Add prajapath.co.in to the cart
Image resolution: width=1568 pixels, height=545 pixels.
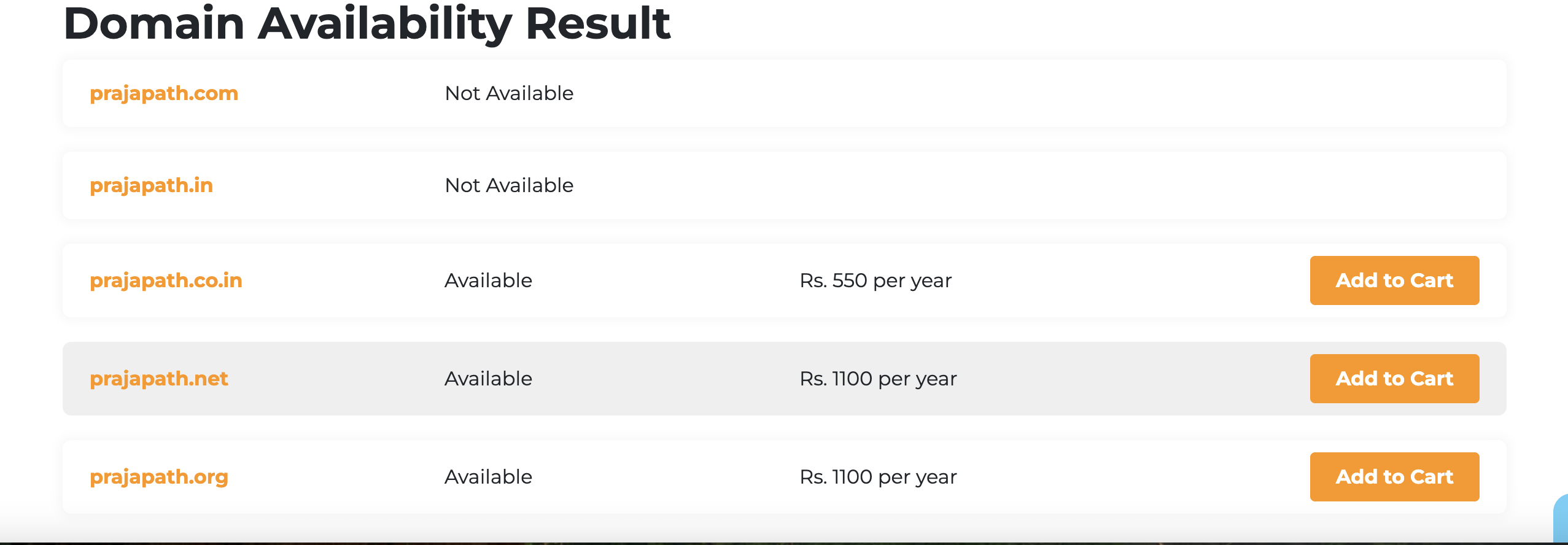pos(1394,280)
